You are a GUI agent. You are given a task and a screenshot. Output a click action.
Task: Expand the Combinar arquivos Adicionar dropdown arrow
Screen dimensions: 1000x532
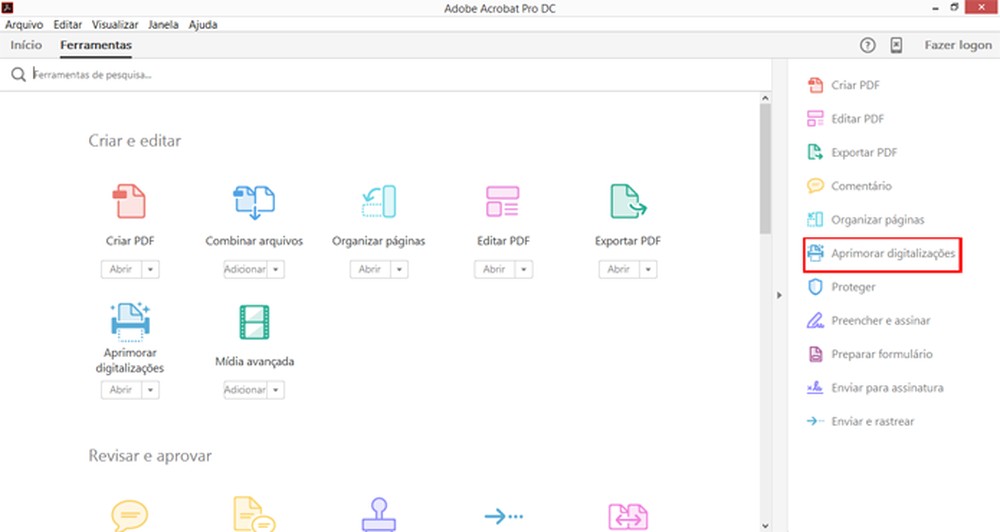click(276, 269)
